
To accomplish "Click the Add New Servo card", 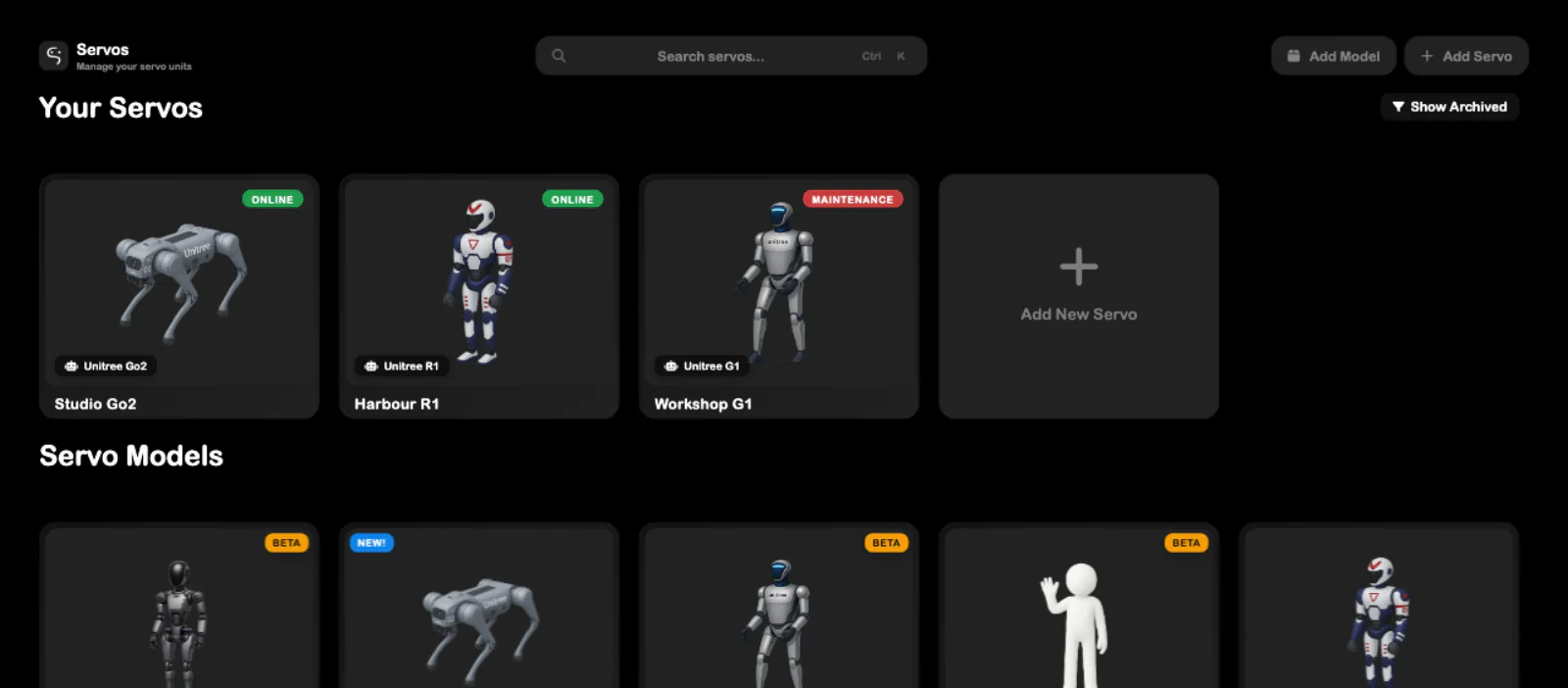I will tap(1079, 297).
